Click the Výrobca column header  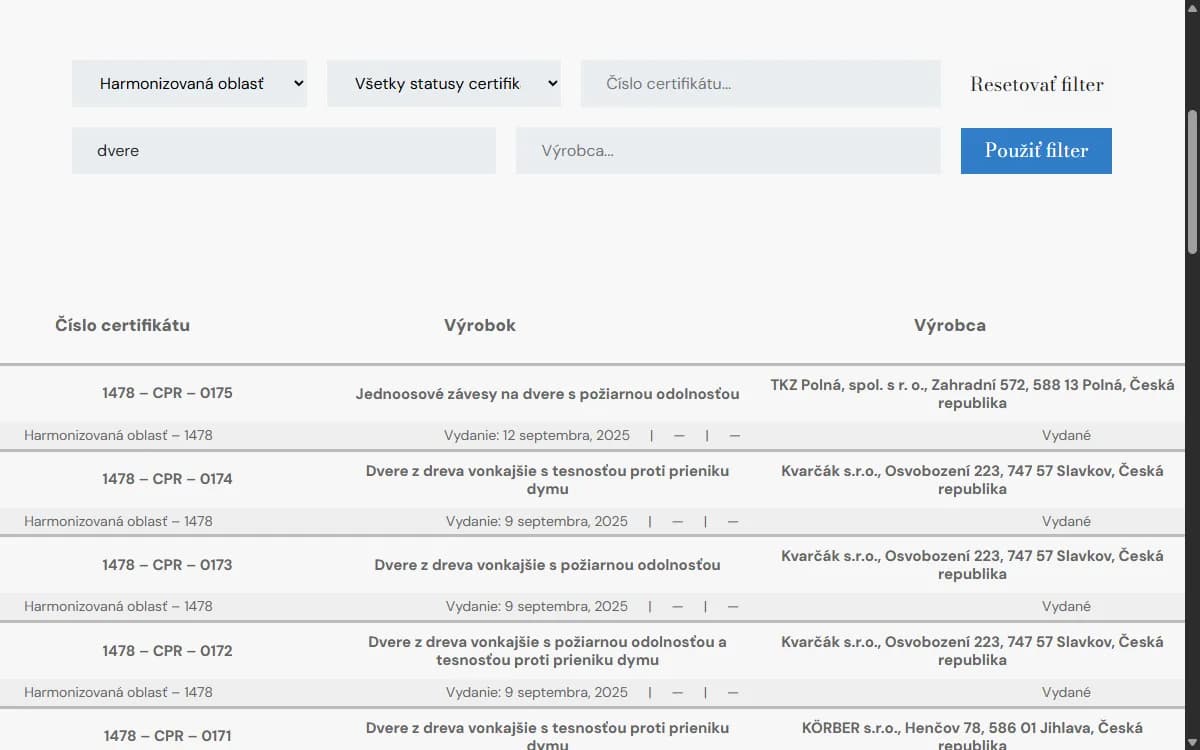coord(949,325)
